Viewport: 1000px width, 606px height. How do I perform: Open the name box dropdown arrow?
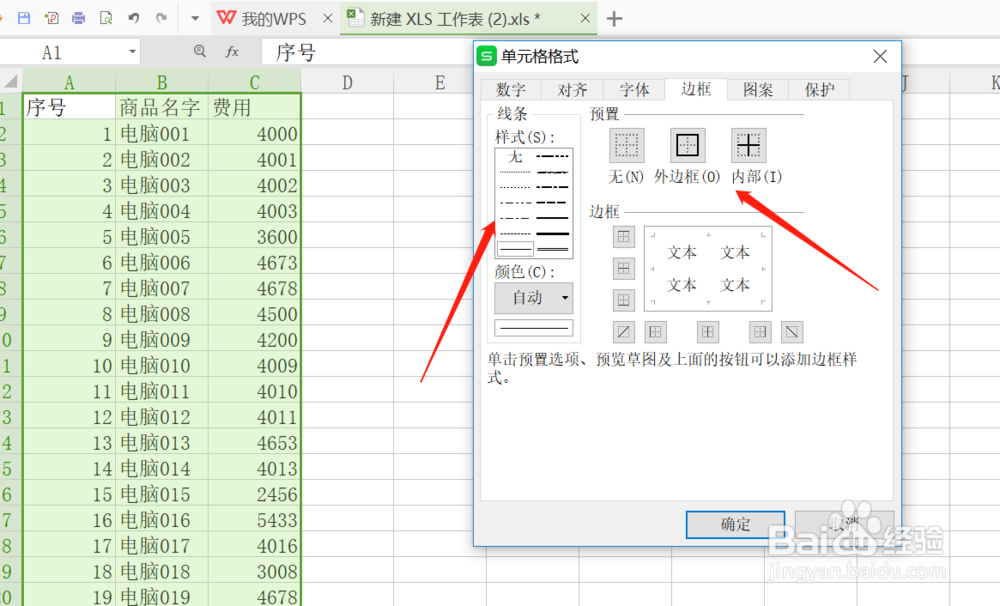coord(133,51)
